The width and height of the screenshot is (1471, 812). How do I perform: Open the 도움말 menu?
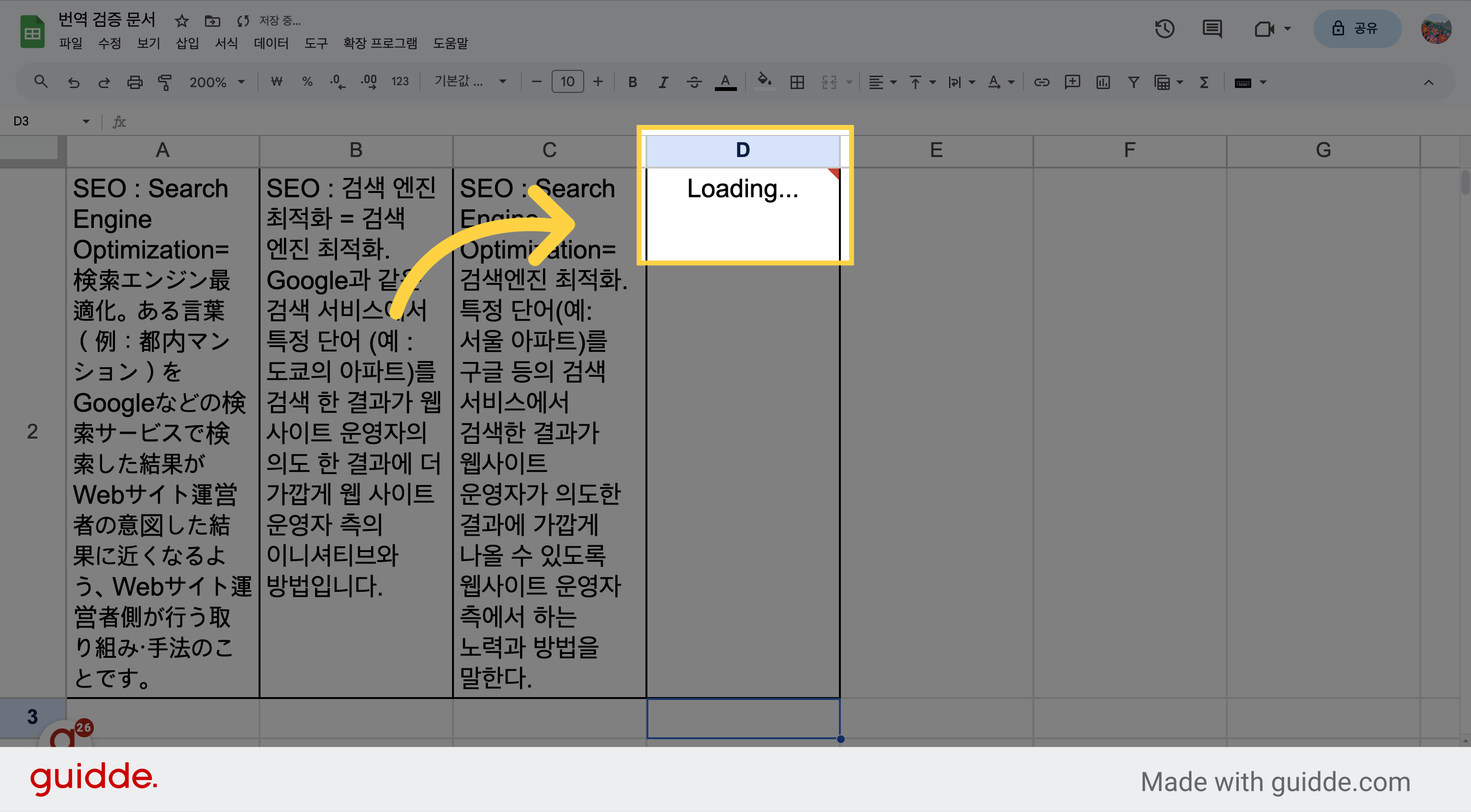tap(451, 44)
